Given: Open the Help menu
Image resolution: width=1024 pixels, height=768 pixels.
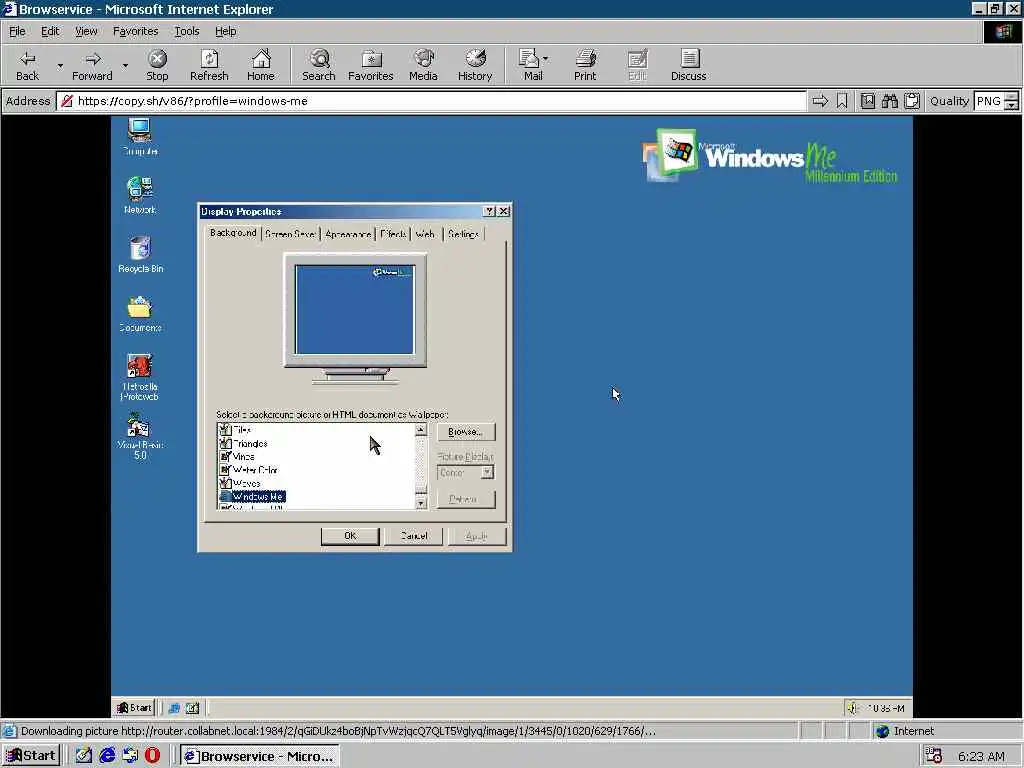Looking at the screenshot, I should [225, 31].
